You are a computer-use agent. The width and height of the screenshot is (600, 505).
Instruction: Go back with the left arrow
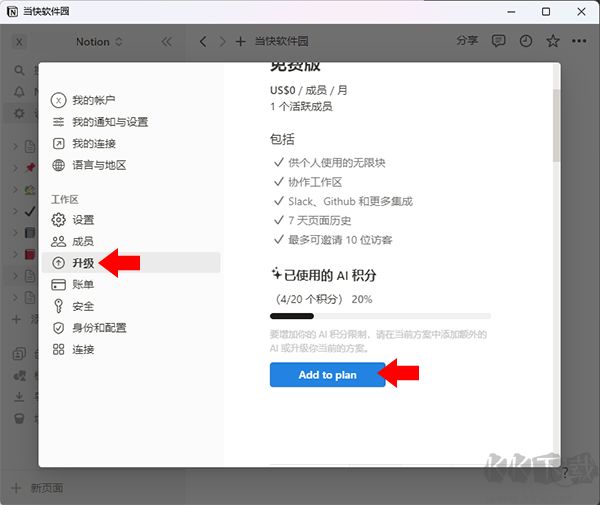coord(203,42)
